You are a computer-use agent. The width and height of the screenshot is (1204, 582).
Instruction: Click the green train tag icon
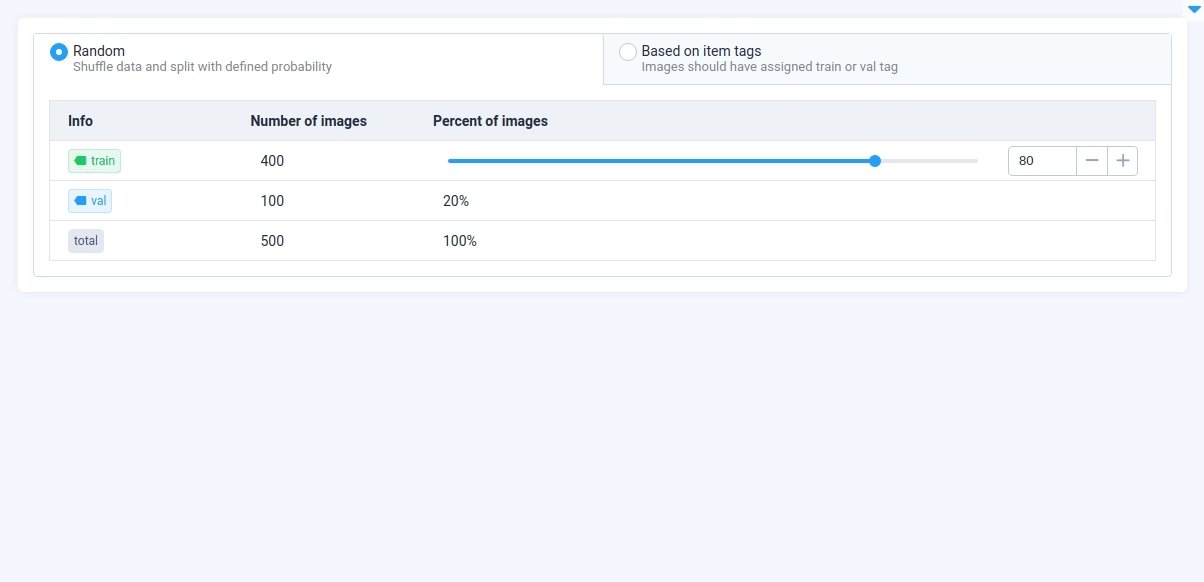point(81,160)
